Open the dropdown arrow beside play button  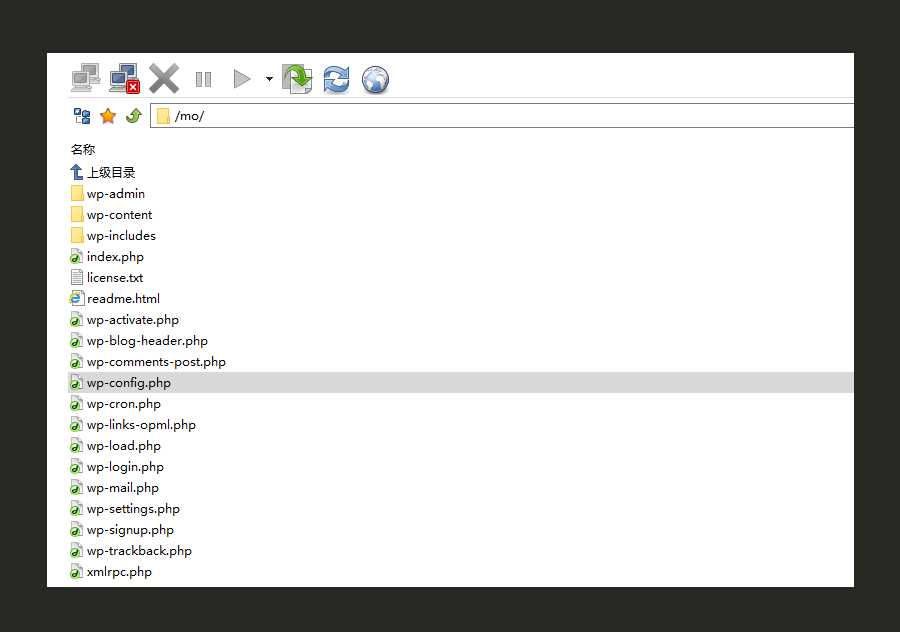point(269,79)
